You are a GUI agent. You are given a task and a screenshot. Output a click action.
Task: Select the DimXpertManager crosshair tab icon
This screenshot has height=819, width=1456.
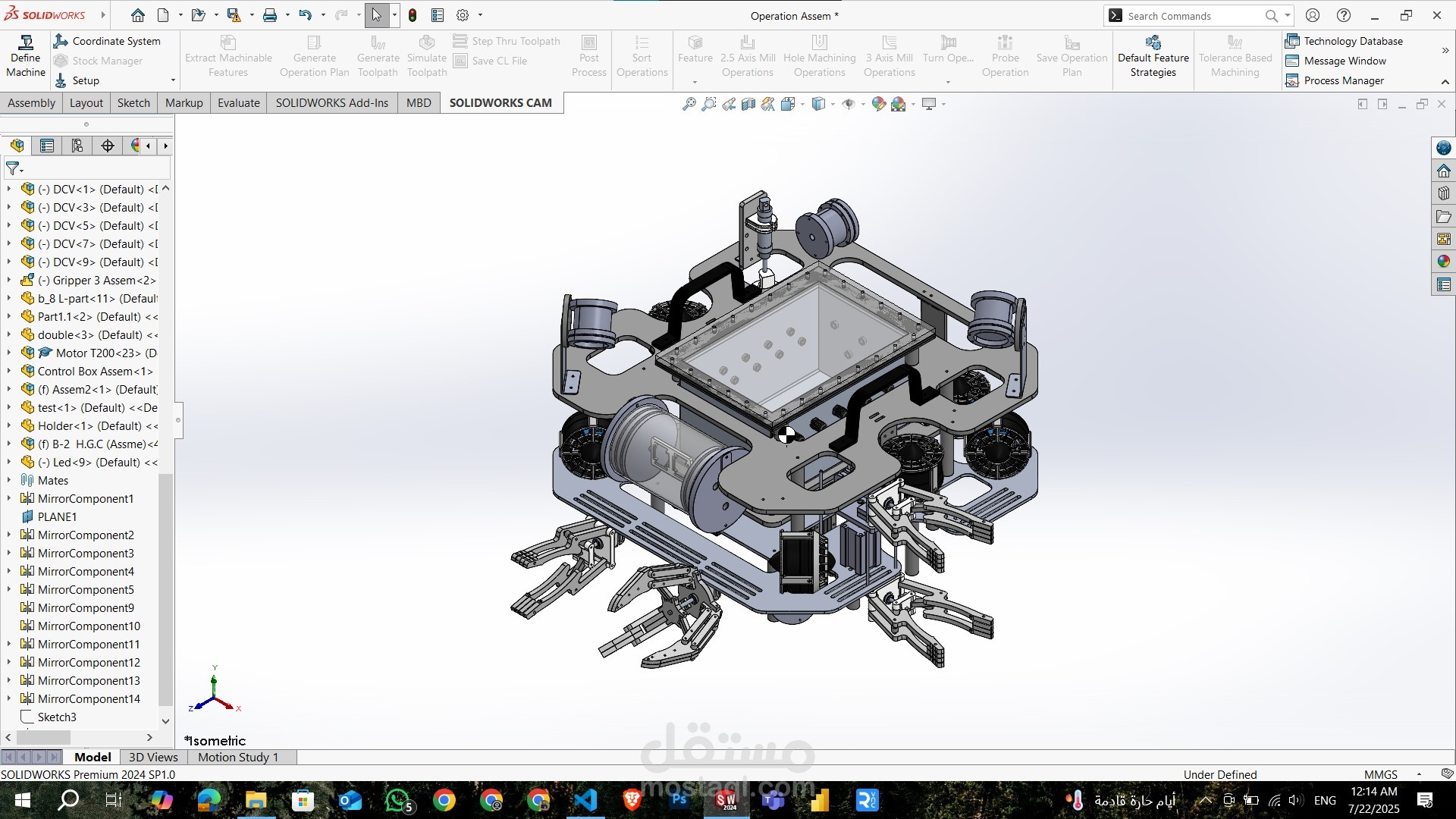108,146
